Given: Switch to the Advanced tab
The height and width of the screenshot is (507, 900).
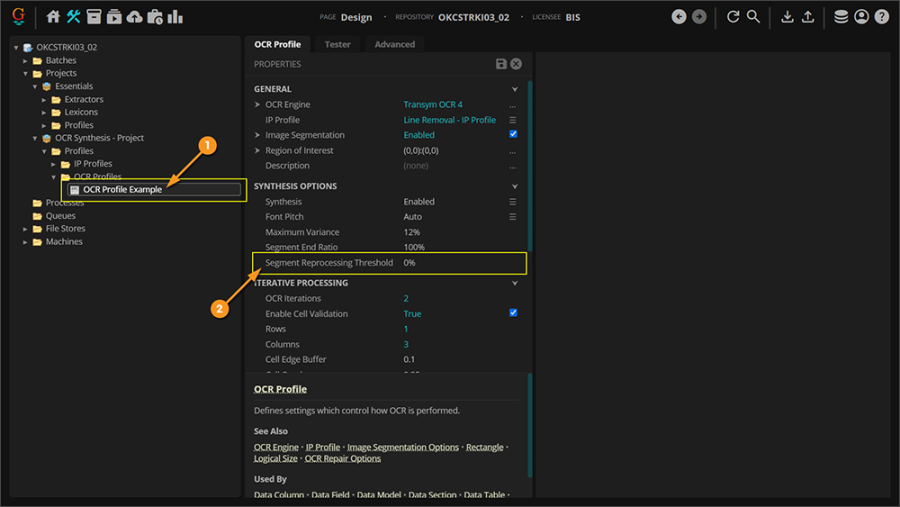Looking at the screenshot, I should (394, 44).
